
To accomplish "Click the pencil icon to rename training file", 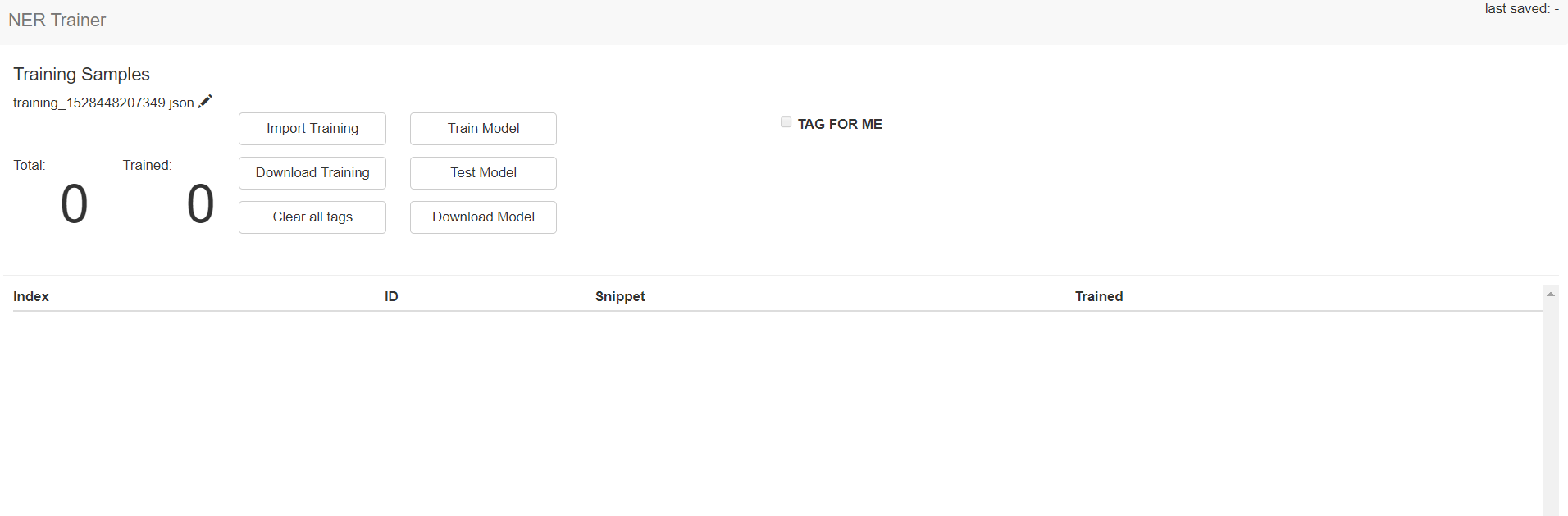I will pos(205,101).
